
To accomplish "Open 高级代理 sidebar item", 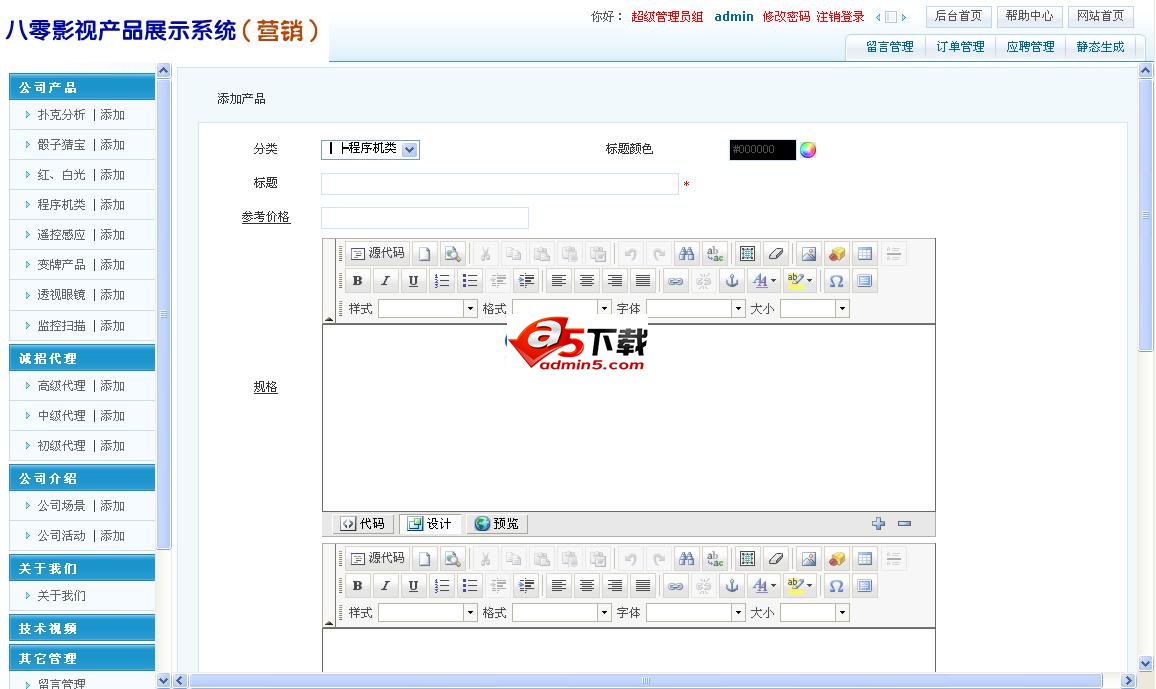I will coord(61,386).
